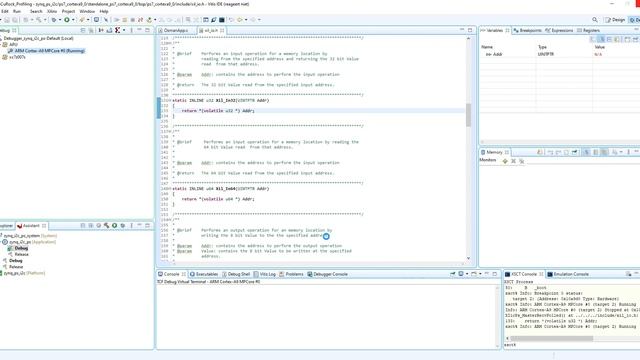Click the green Run launch icon
Screen dimensions: 640x360
[67, 20]
